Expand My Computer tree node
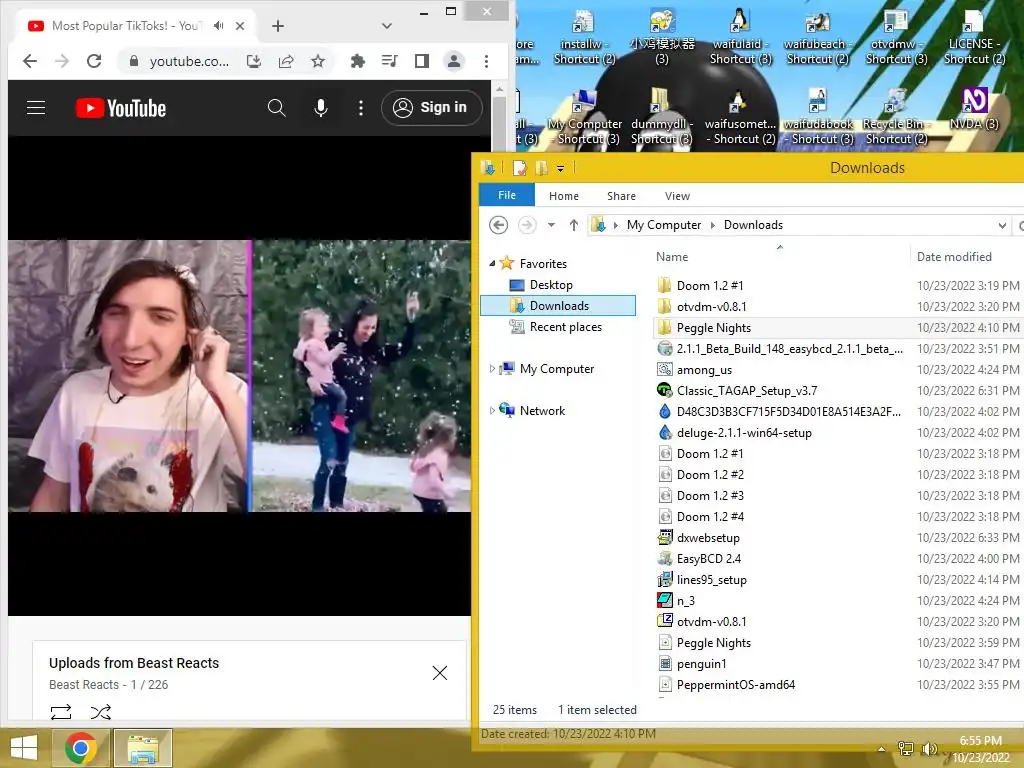Viewport: 1024px width, 768px height. [x=492, y=369]
